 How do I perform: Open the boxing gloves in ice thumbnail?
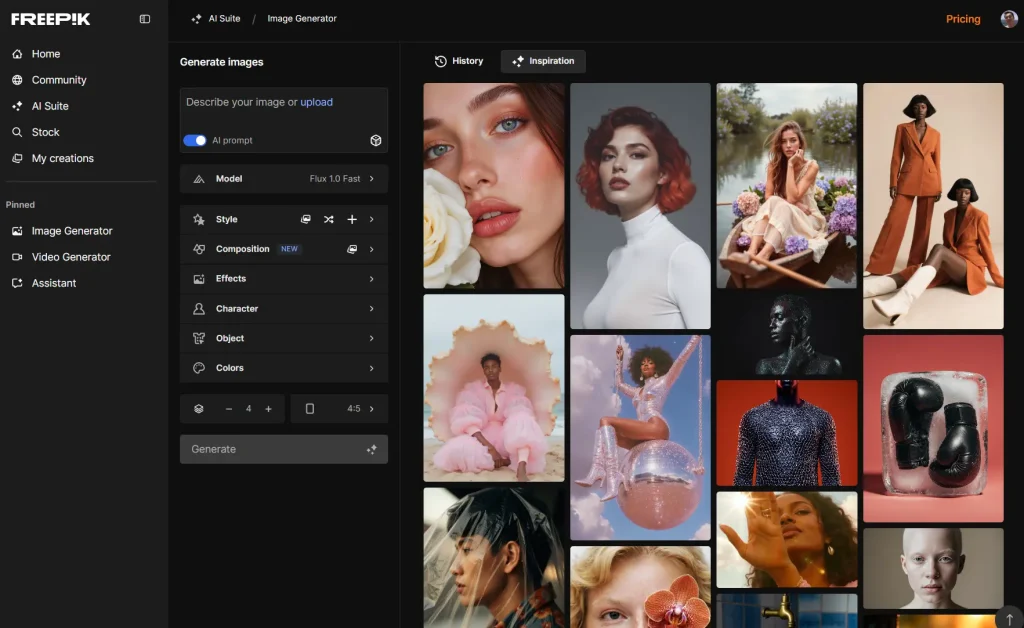pos(933,428)
